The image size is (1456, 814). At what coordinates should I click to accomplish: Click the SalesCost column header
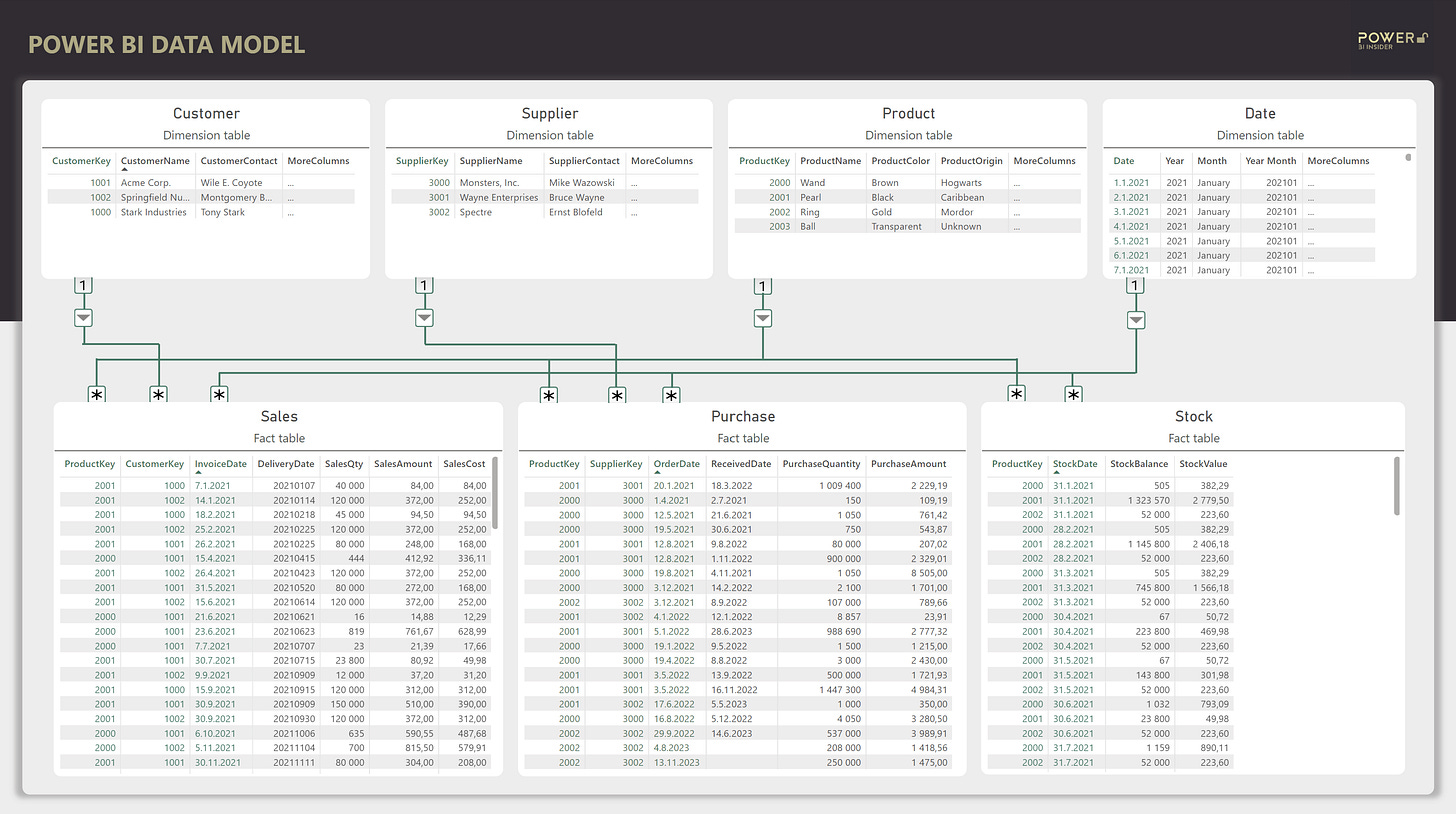(x=464, y=464)
